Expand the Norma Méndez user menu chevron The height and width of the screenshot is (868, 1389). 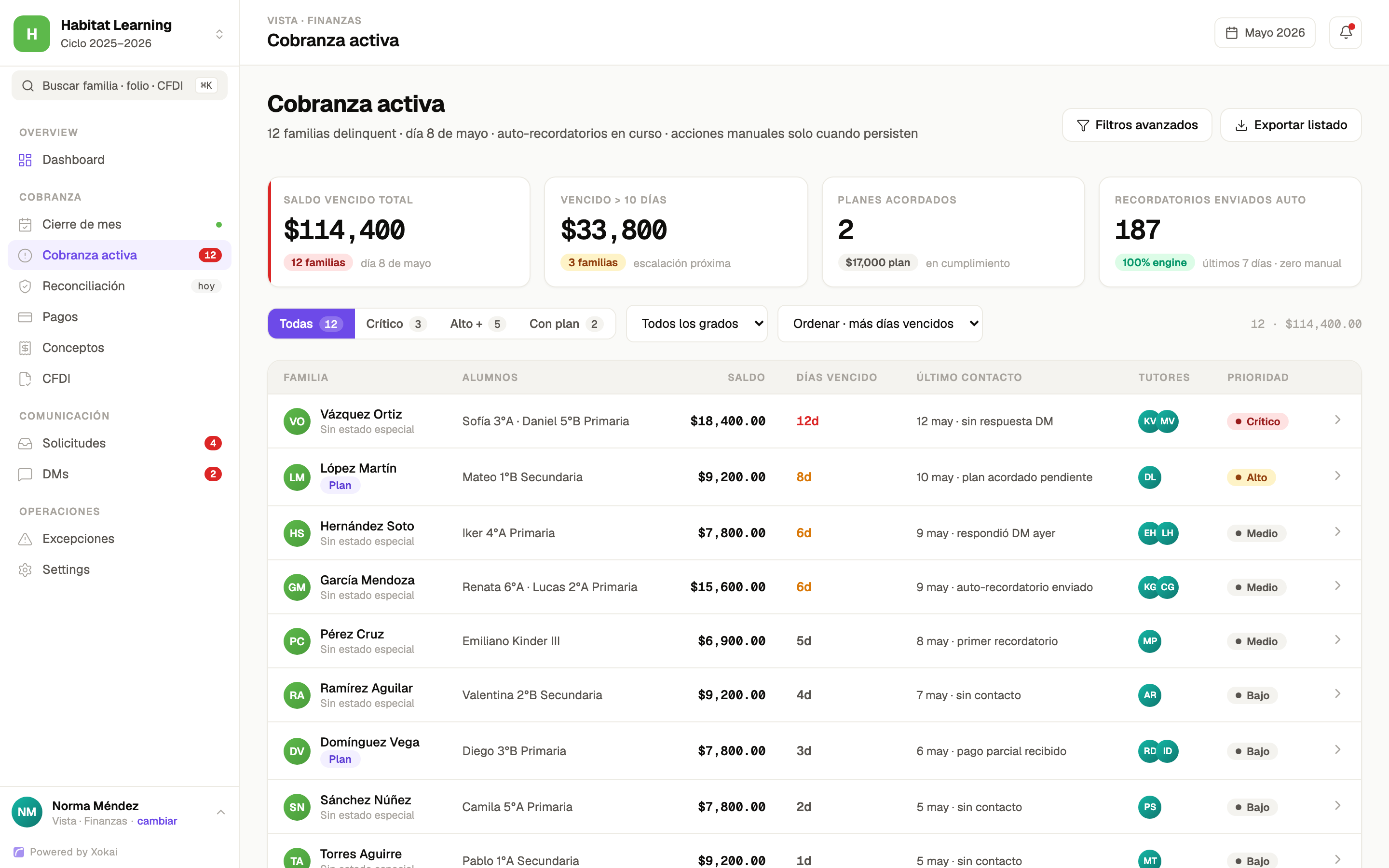(x=221, y=813)
